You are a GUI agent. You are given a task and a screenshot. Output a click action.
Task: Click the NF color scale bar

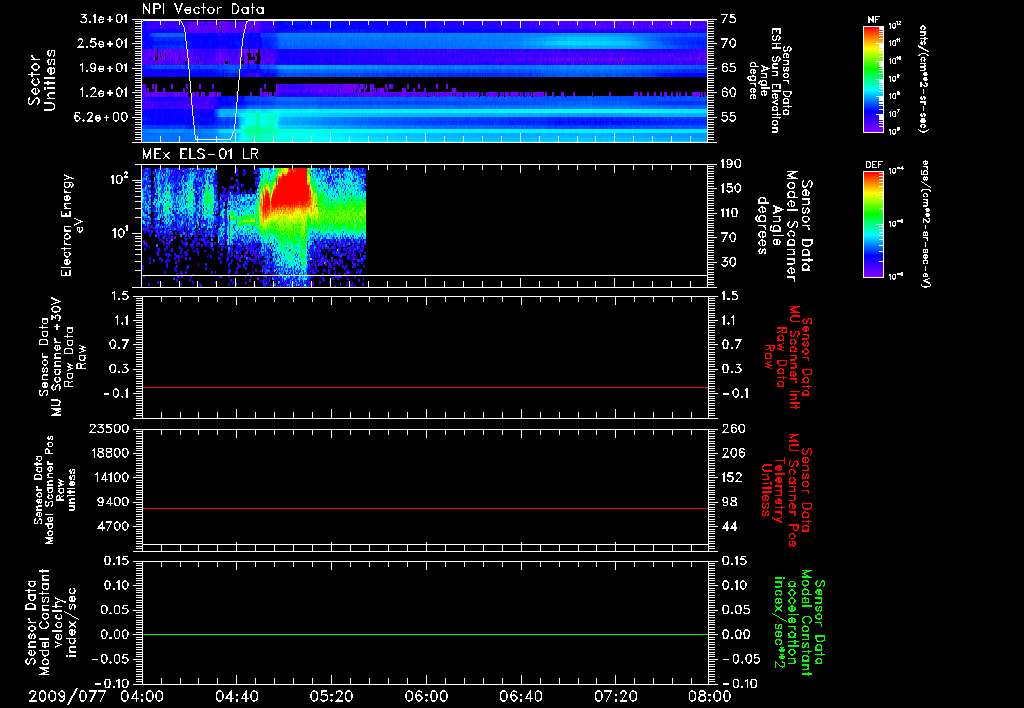874,78
